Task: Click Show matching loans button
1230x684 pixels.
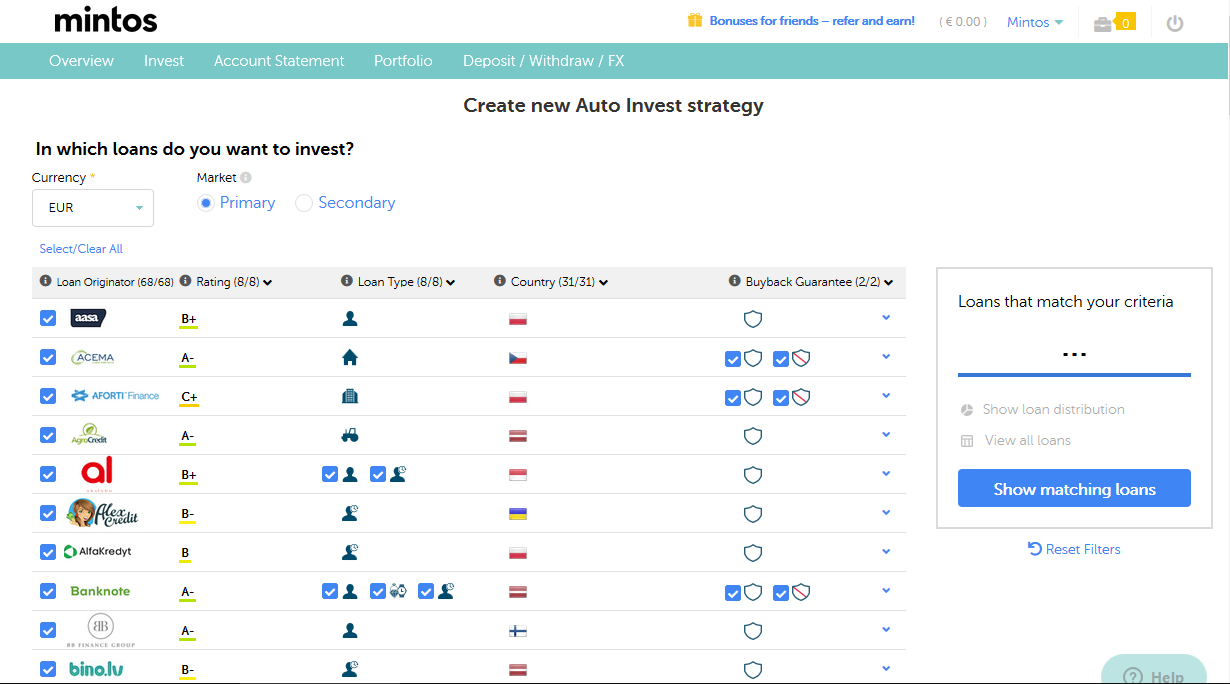Action: coord(1074,488)
